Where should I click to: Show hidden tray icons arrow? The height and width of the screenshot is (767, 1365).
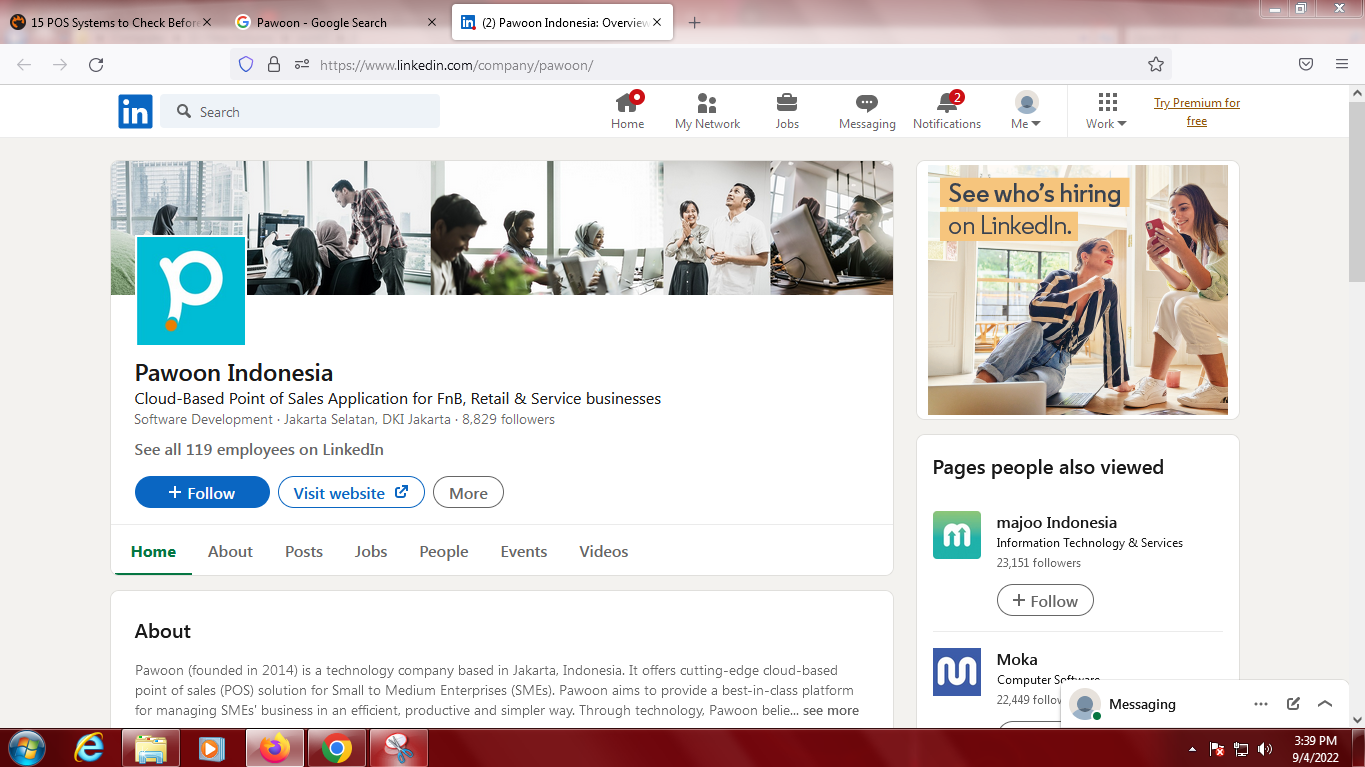pos(1192,748)
